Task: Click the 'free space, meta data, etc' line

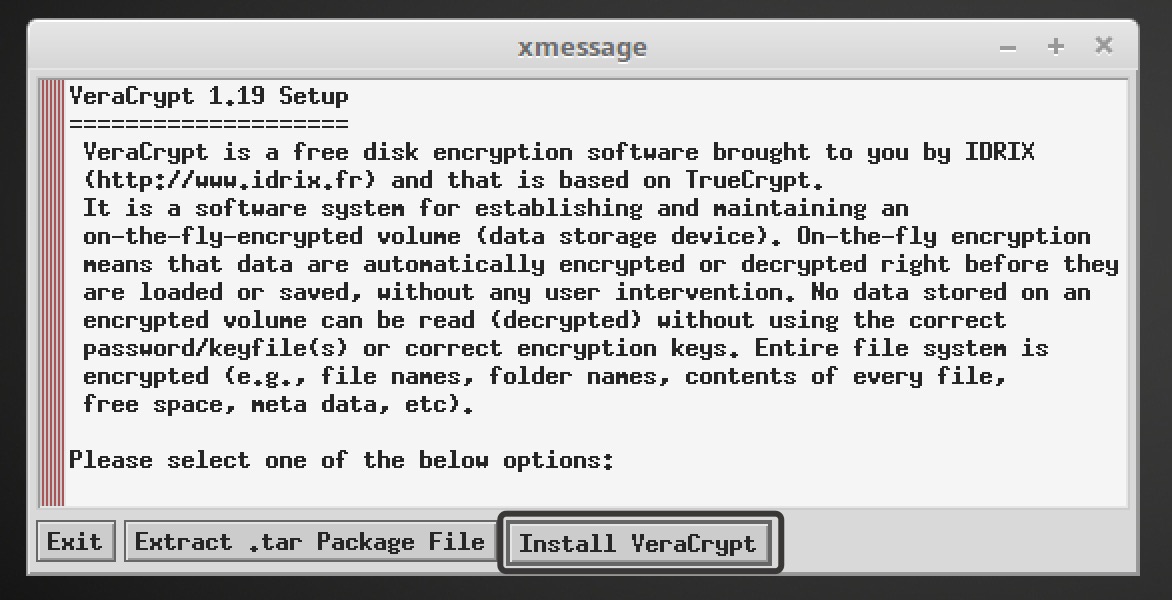Action: pos(278,405)
